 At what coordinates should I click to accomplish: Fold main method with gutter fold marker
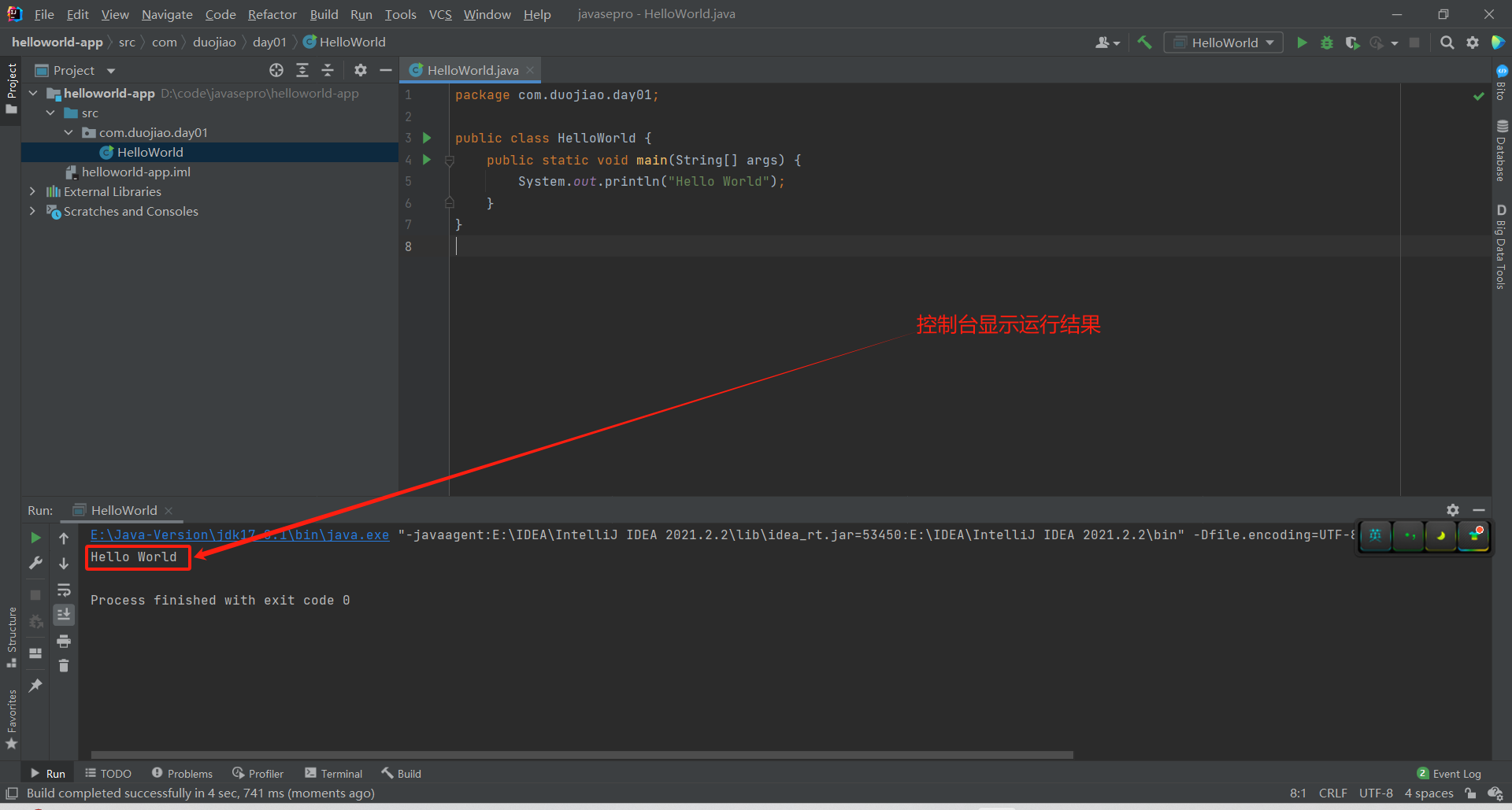click(449, 161)
